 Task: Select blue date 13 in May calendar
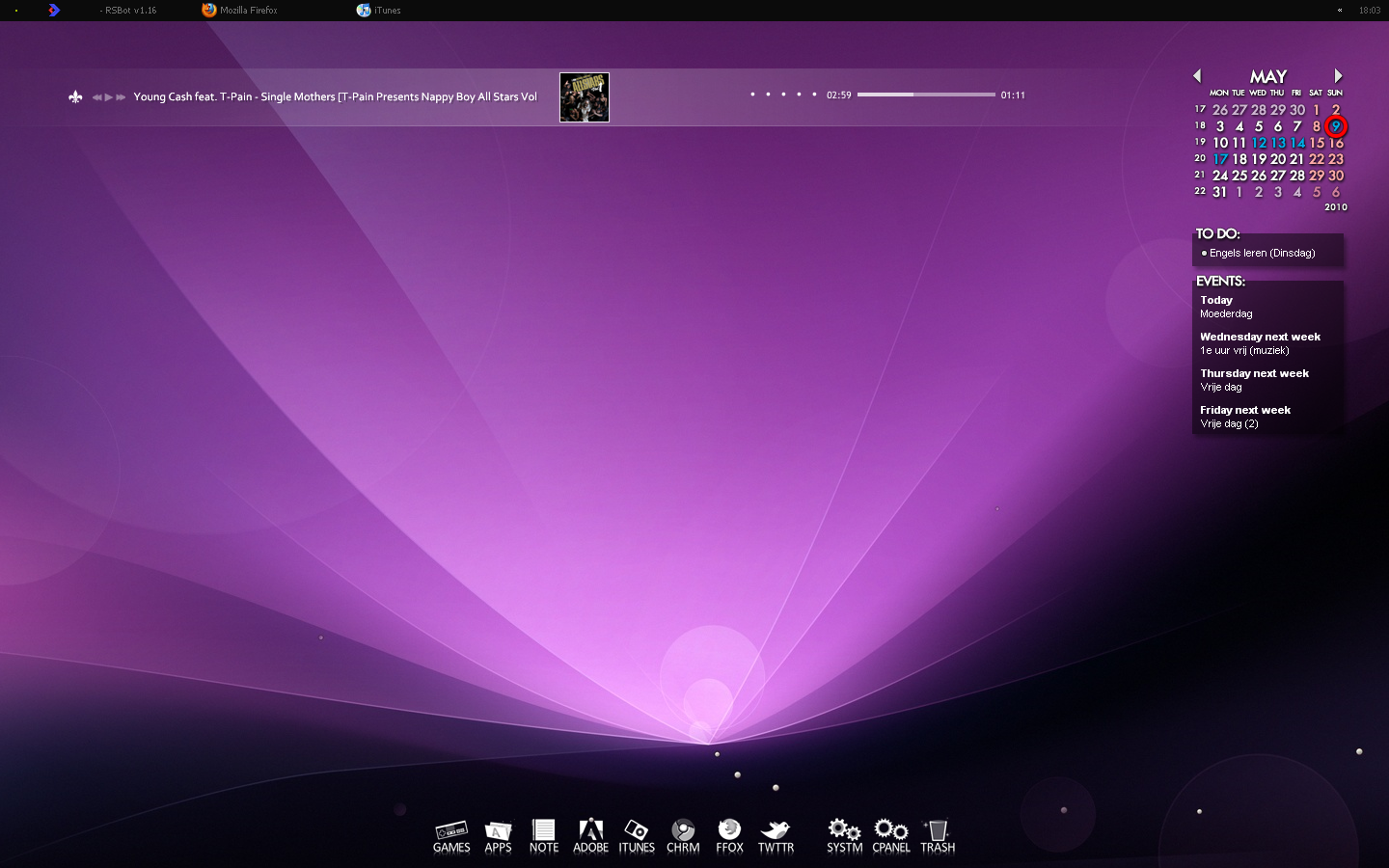click(1278, 143)
